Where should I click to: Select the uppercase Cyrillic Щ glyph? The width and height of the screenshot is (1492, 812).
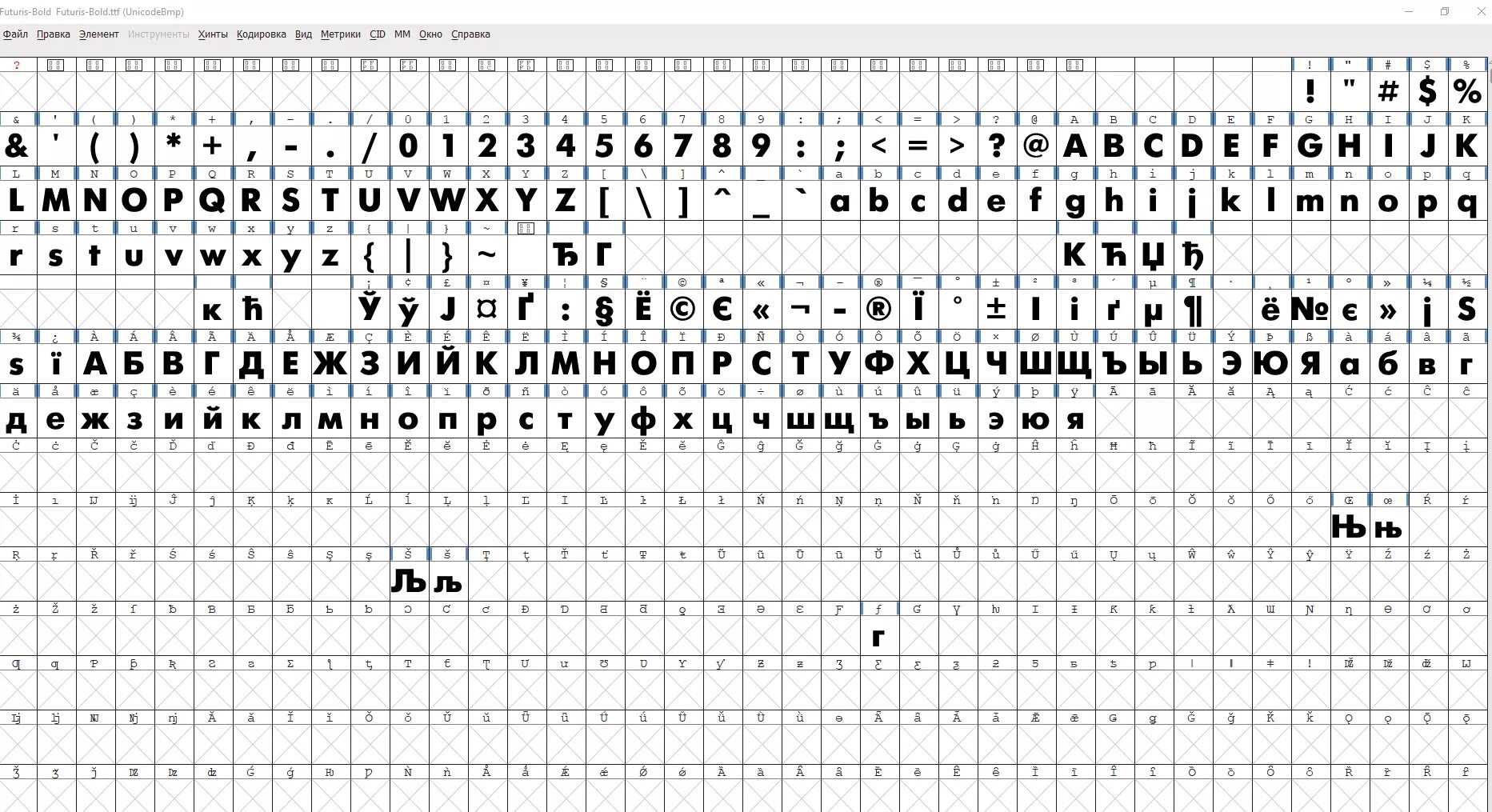[x=1075, y=364]
